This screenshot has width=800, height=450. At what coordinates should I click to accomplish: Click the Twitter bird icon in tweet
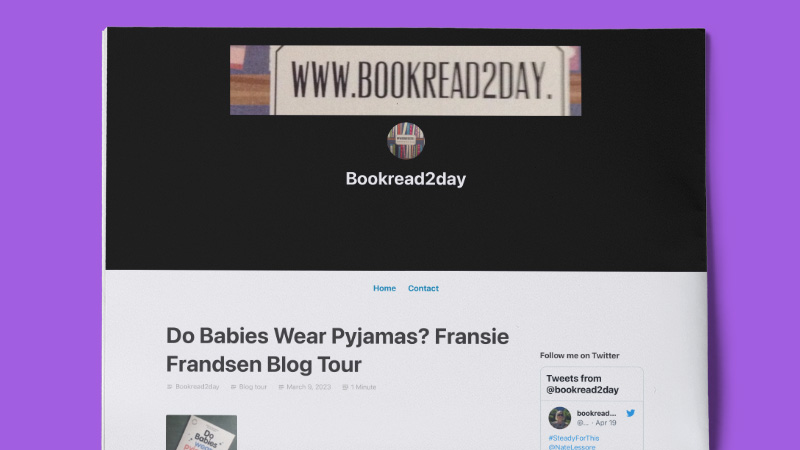click(x=631, y=413)
